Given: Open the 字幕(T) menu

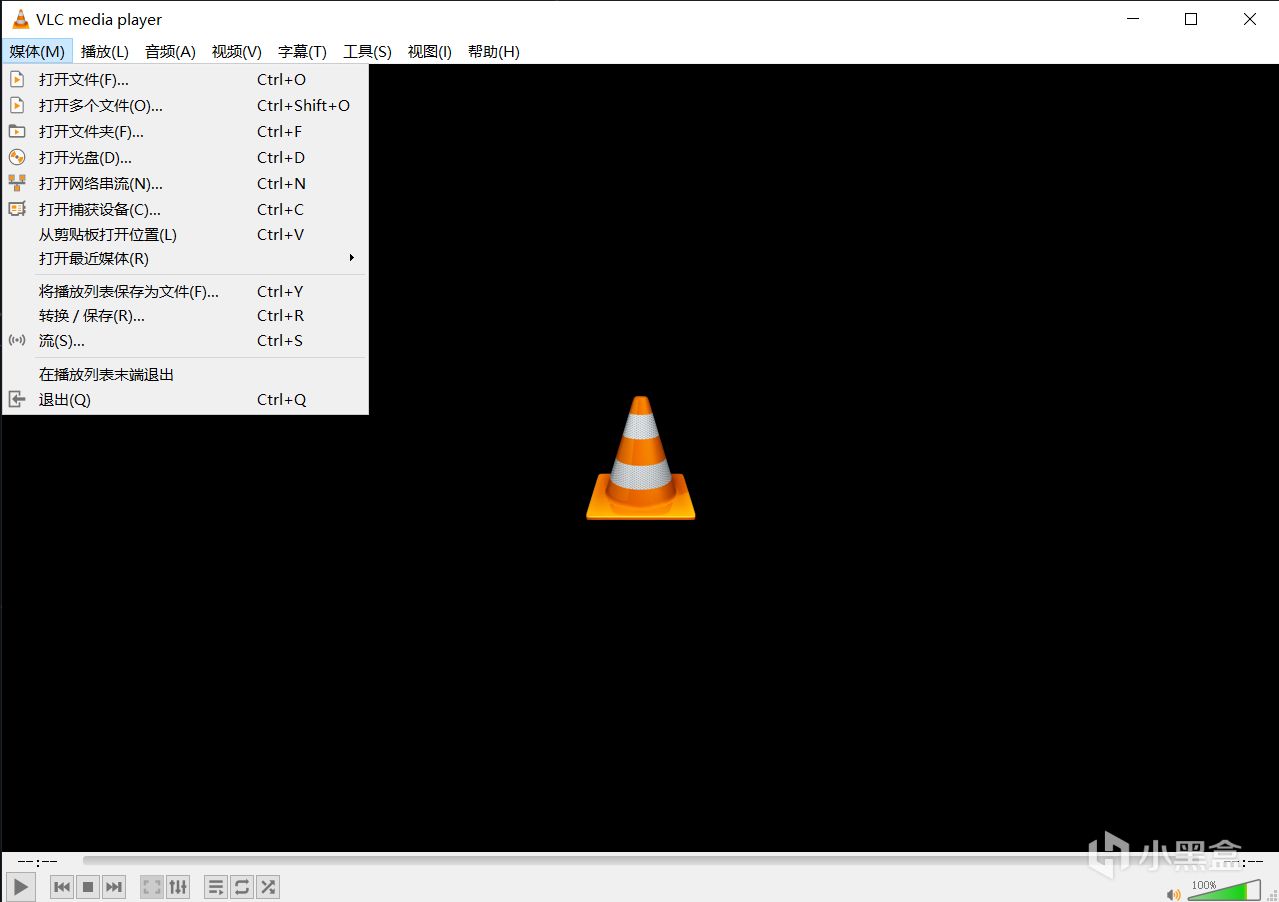Looking at the screenshot, I should click(x=302, y=51).
